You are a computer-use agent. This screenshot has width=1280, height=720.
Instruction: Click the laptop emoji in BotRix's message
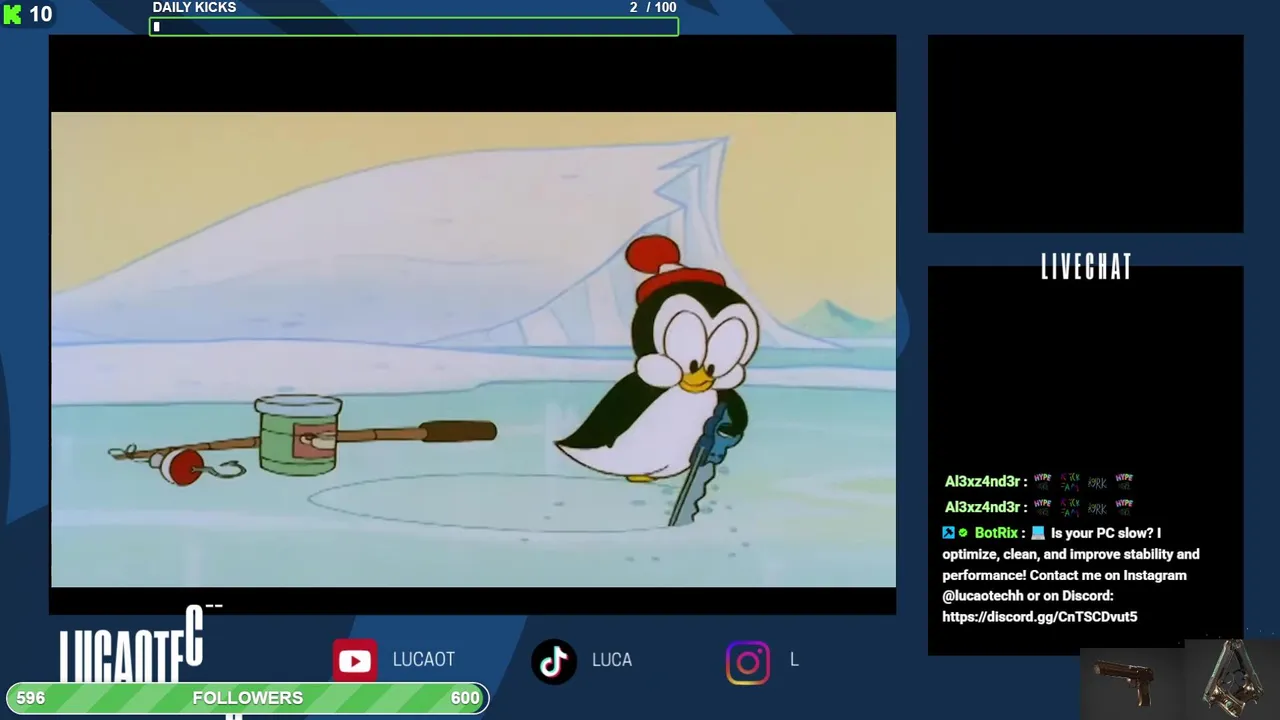1038,533
